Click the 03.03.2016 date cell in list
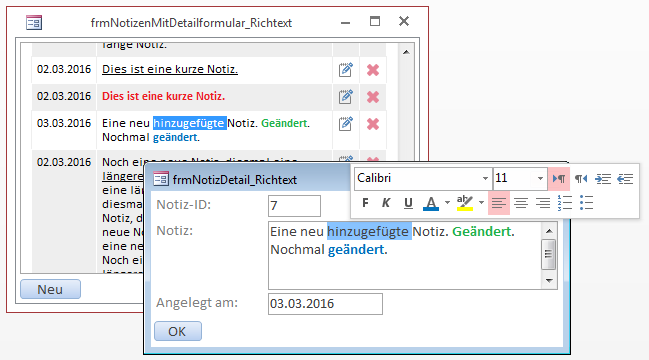The height and width of the screenshot is (360, 649). (x=64, y=123)
